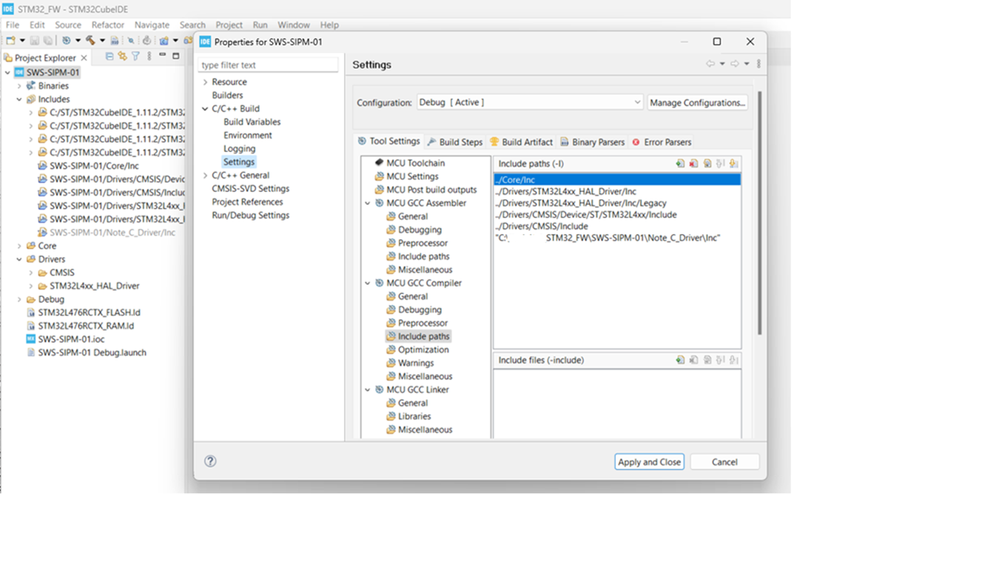This screenshot has height=562, width=999.
Task: Expand the Resource category
Action: coord(205,82)
